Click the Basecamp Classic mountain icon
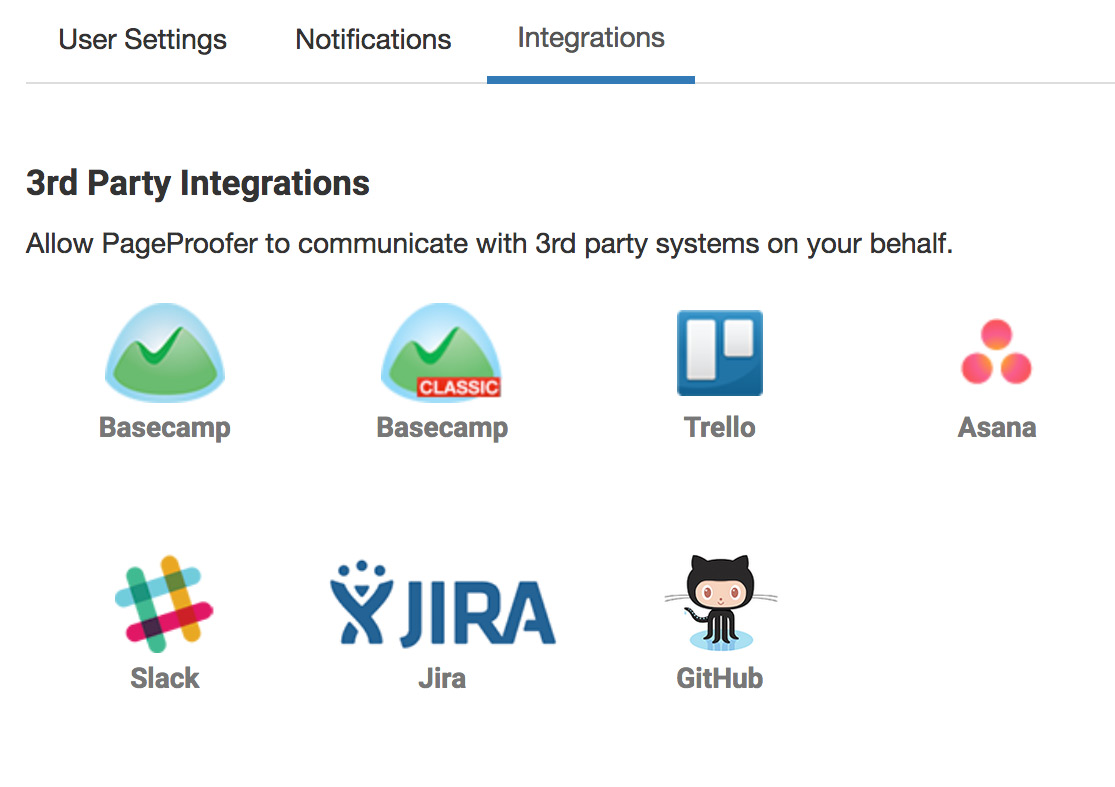Viewport: 1115px width, 787px height. click(441, 345)
